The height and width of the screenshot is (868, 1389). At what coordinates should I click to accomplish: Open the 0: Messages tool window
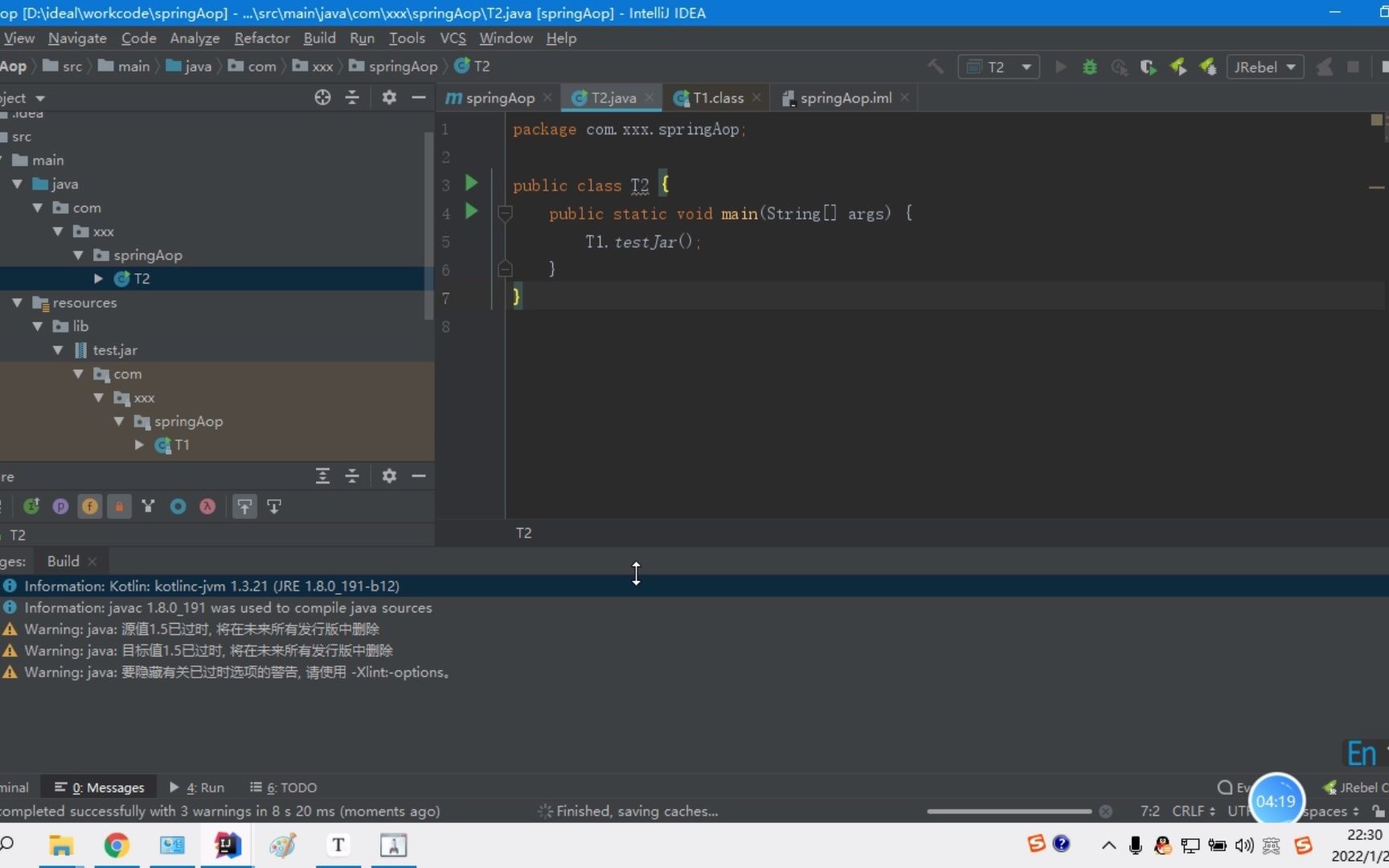tap(100, 788)
